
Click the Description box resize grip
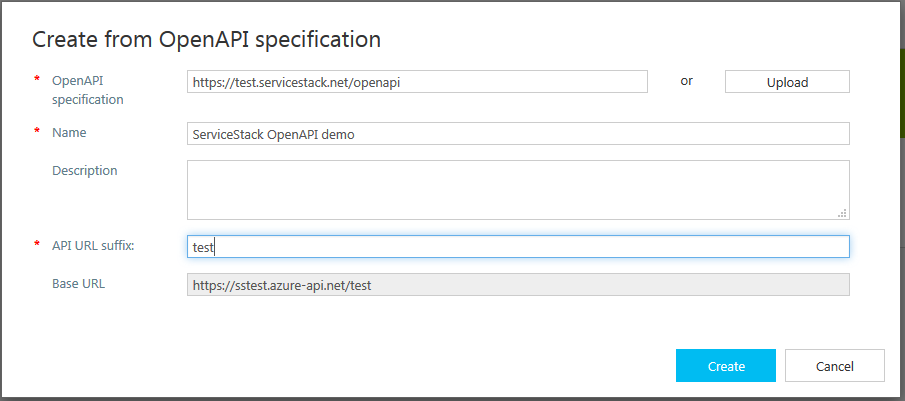point(842,212)
